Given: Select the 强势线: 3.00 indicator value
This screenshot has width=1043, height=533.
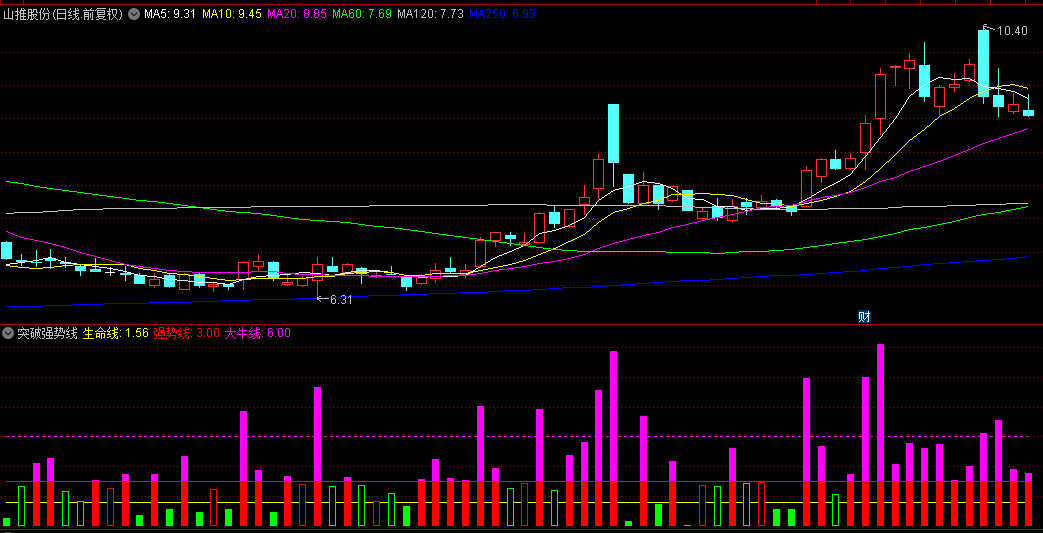Looking at the screenshot, I should pos(186,333).
